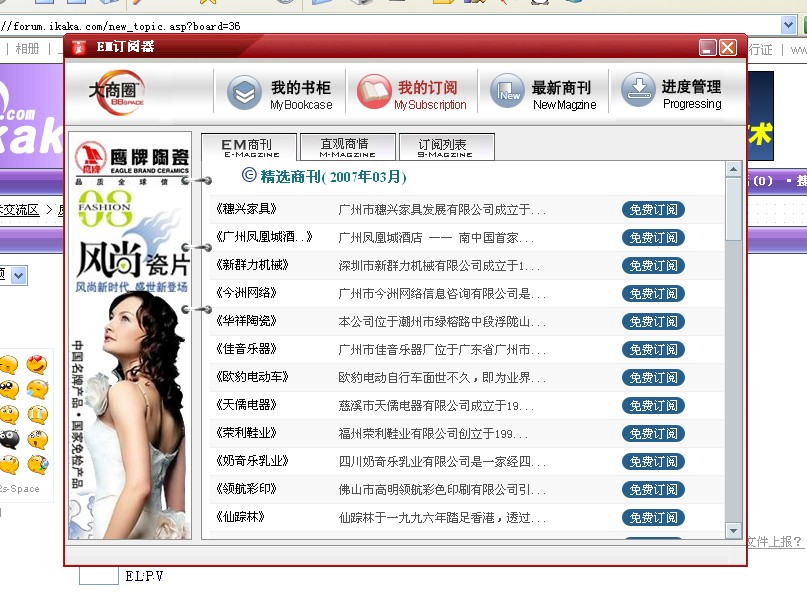Click scroll down arrow in magazine list
The width and height of the screenshot is (807, 596).
click(x=733, y=530)
